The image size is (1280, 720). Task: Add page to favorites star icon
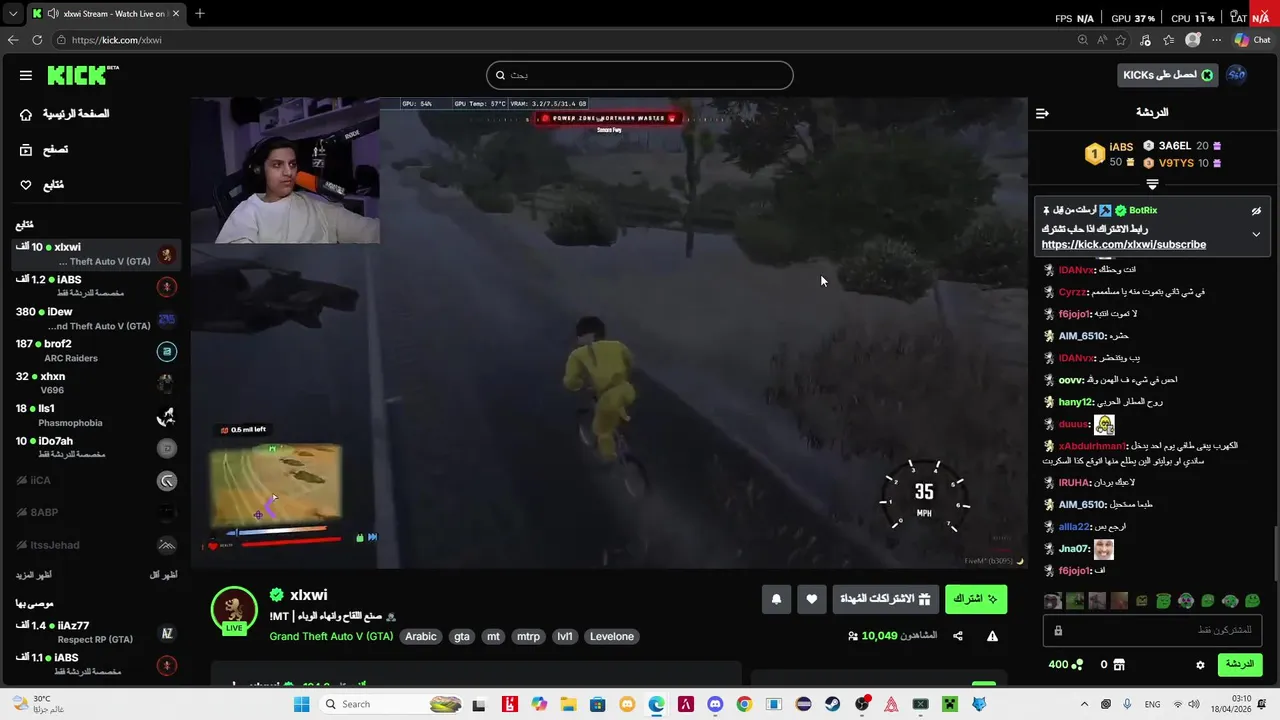pos(1120,40)
